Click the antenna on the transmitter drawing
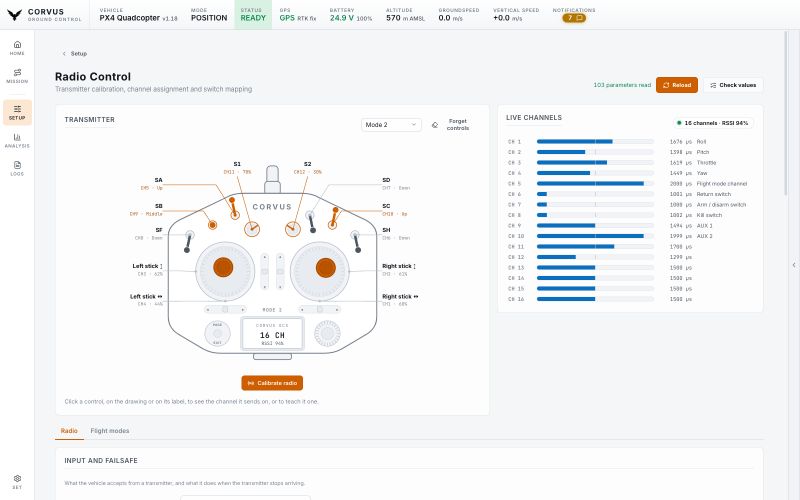Image resolution: width=800 pixels, height=500 pixels. tap(272, 179)
